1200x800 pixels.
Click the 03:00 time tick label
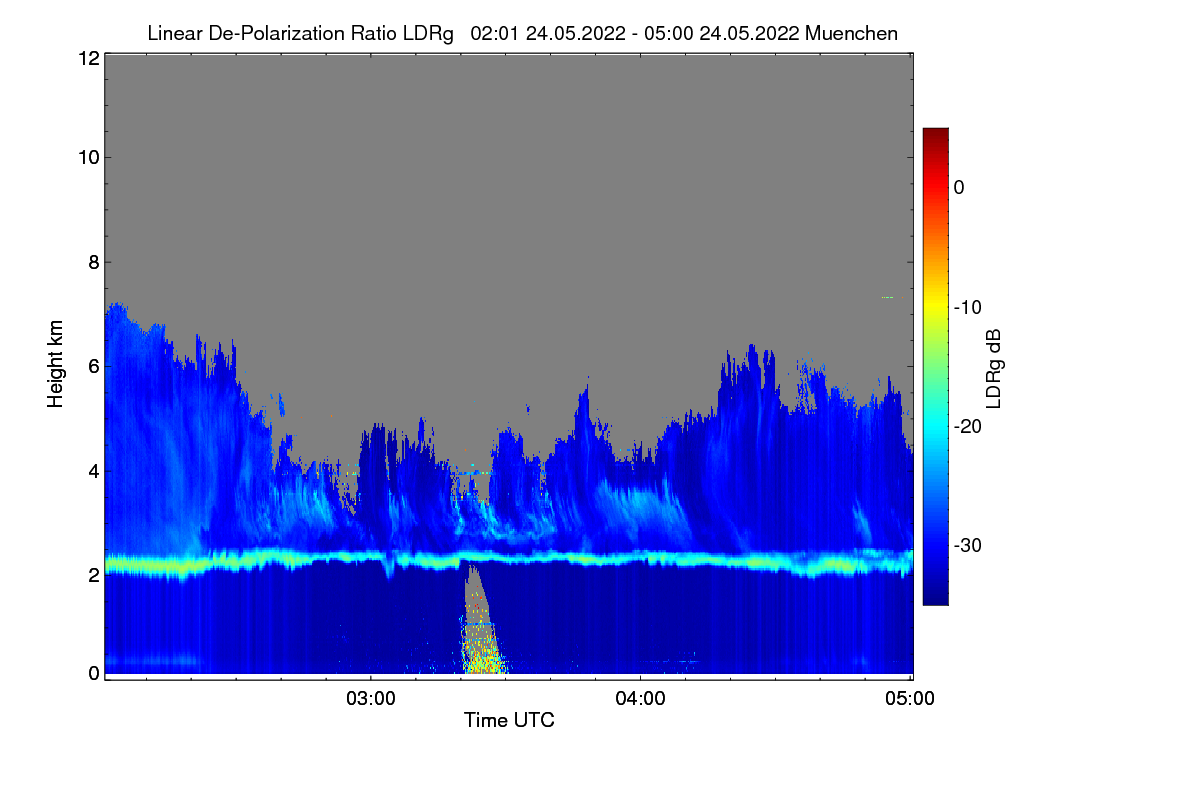[x=371, y=699]
